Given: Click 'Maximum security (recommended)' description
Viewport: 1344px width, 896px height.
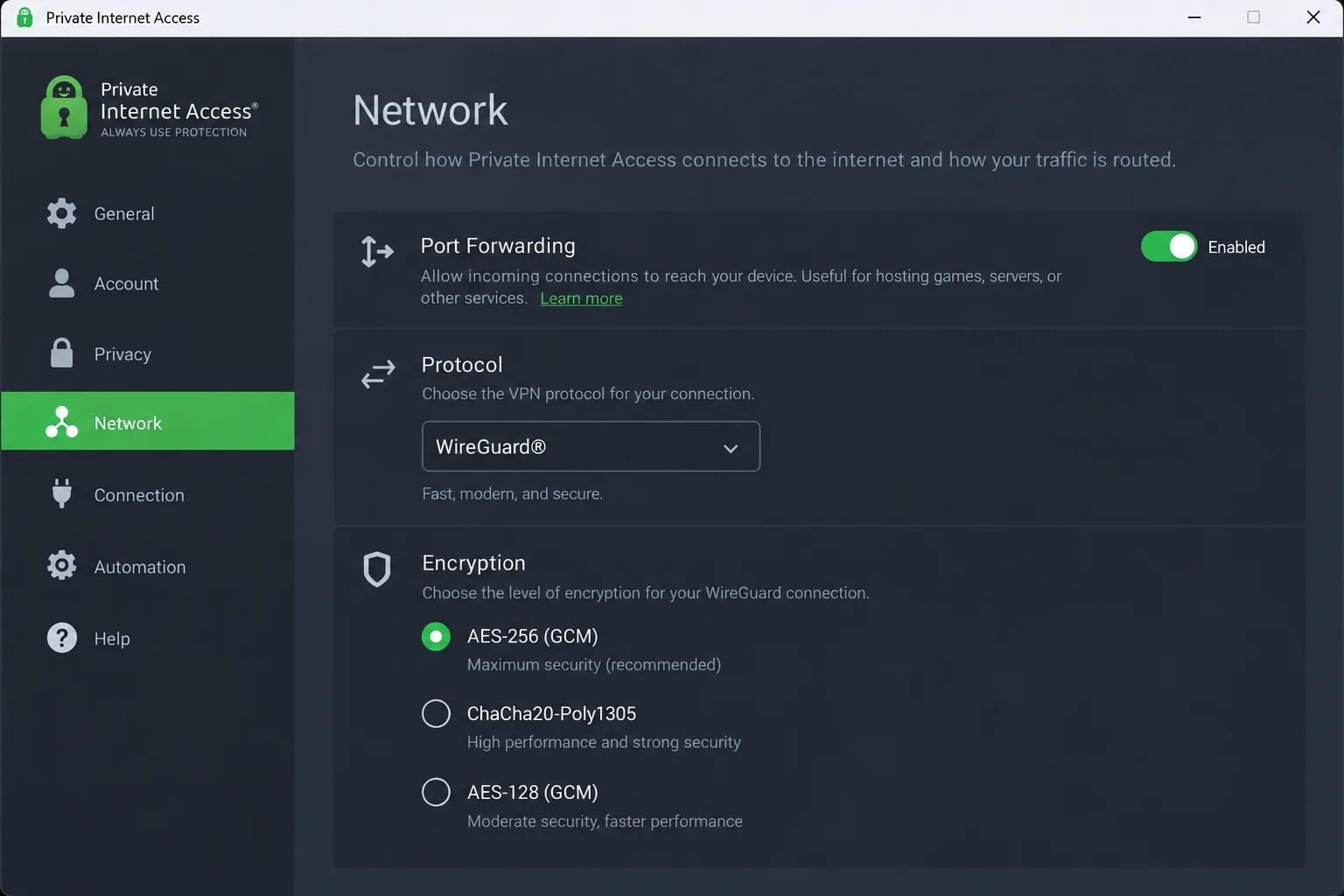Looking at the screenshot, I should click(594, 665).
